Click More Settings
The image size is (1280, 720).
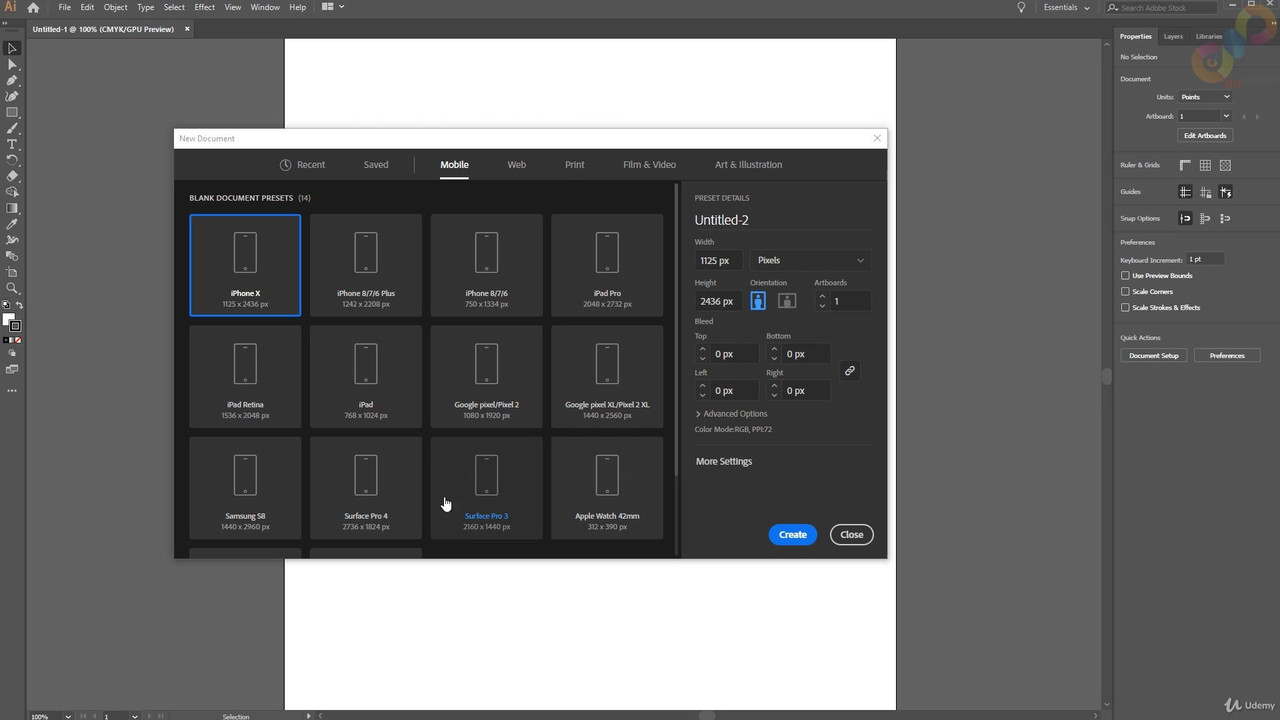tap(724, 462)
